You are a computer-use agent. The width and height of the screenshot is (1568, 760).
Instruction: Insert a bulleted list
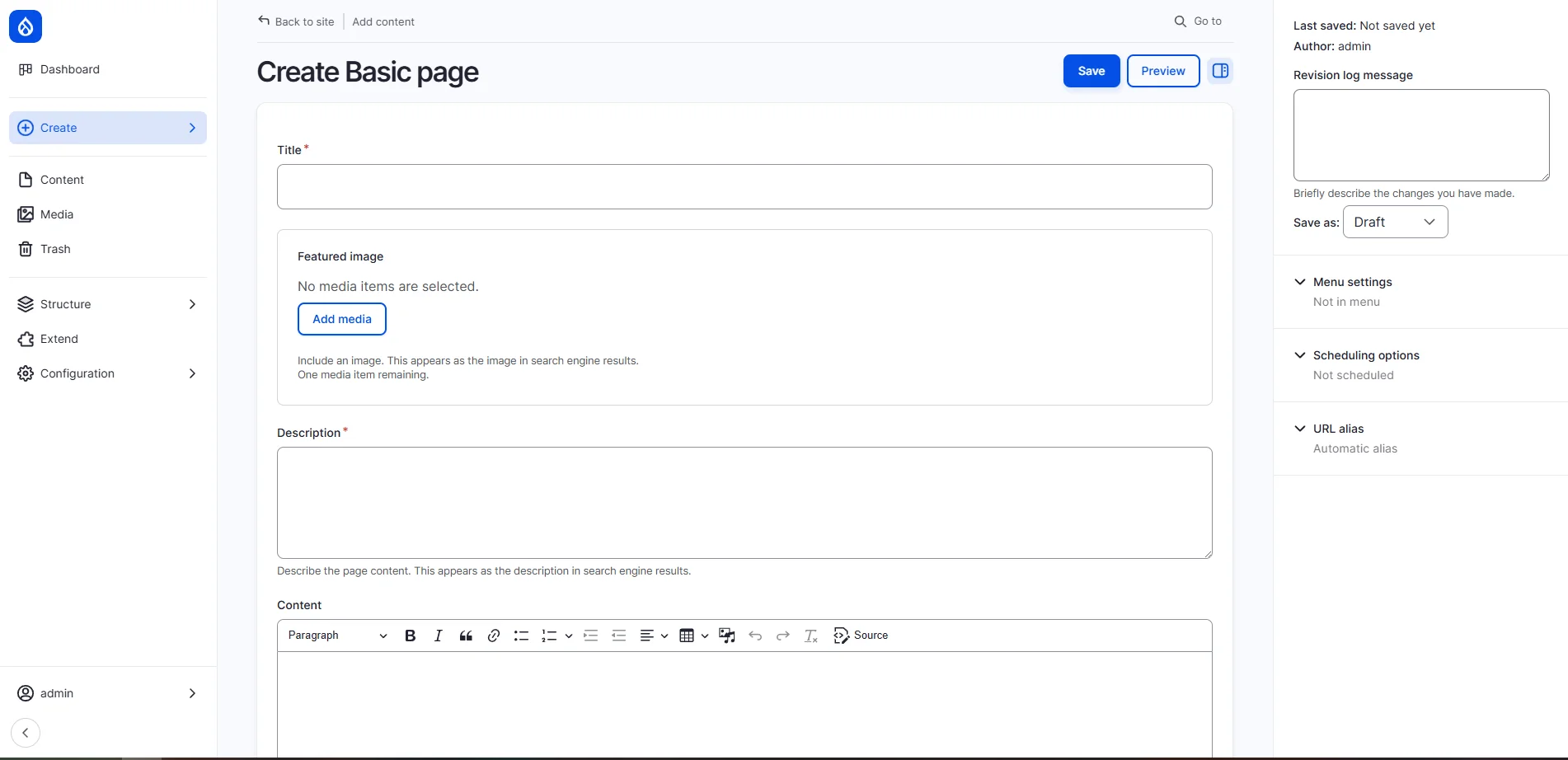point(521,636)
